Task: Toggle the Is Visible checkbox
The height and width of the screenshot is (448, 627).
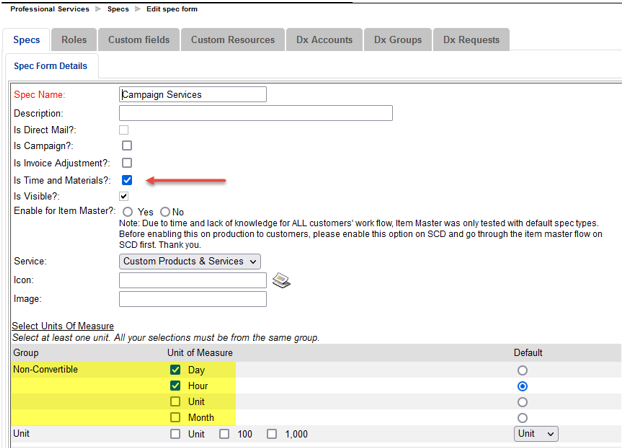Action: click(x=124, y=196)
